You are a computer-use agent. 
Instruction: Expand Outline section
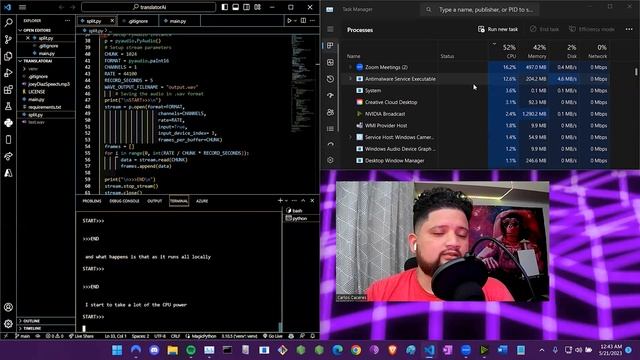[x=46, y=321]
